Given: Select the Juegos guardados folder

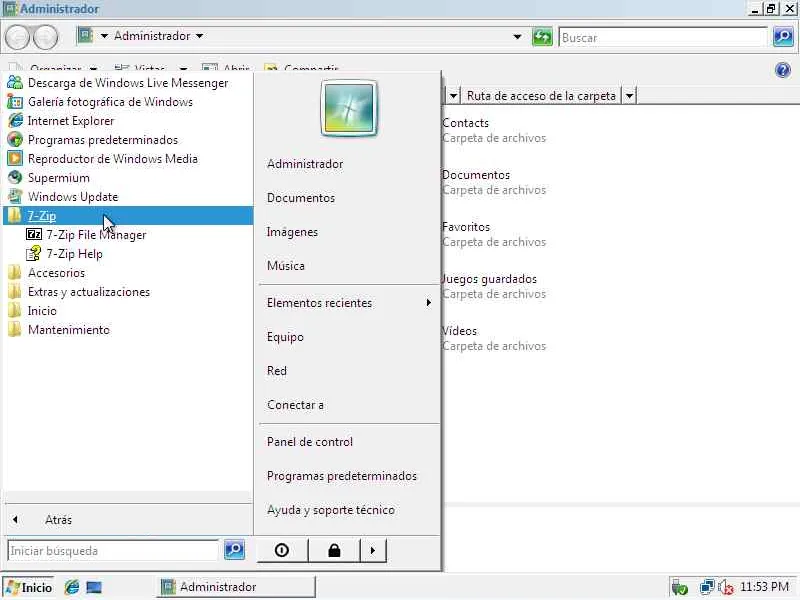Looking at the screenshot, I should coord(493,286).
